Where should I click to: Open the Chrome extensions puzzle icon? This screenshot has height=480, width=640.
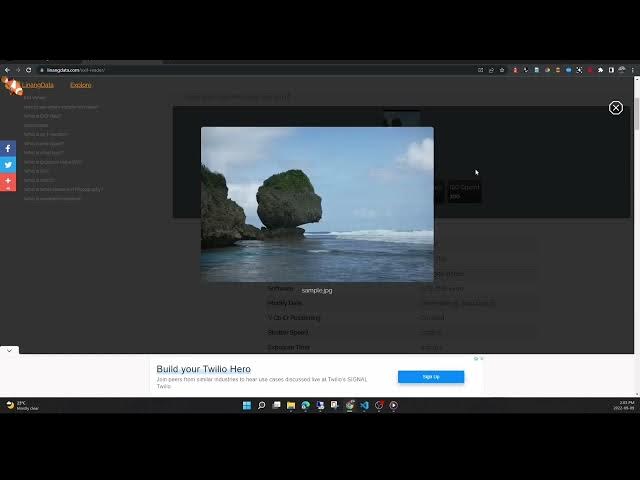point(600,70)
